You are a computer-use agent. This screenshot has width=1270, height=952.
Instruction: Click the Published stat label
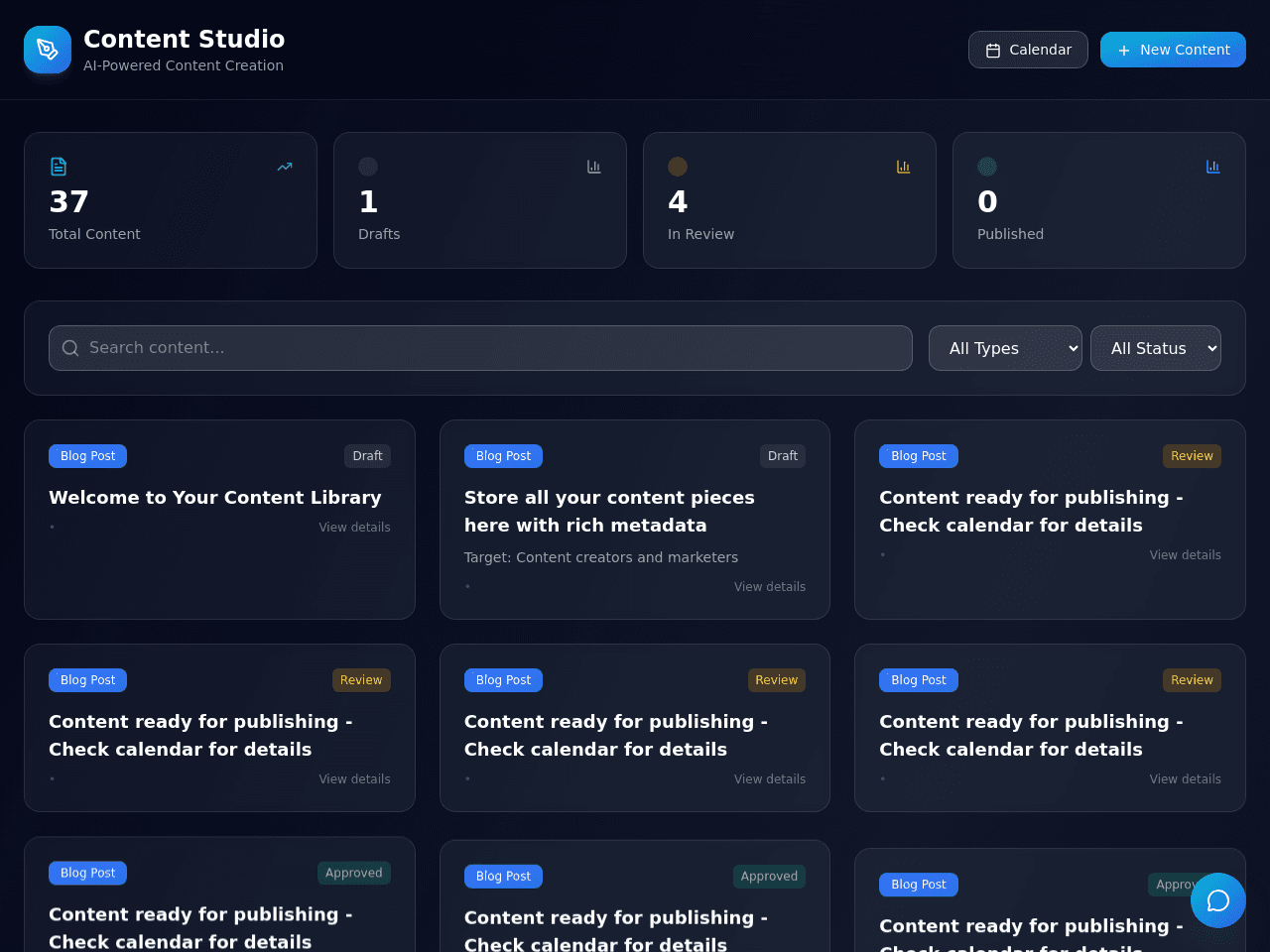point(1010,234)
